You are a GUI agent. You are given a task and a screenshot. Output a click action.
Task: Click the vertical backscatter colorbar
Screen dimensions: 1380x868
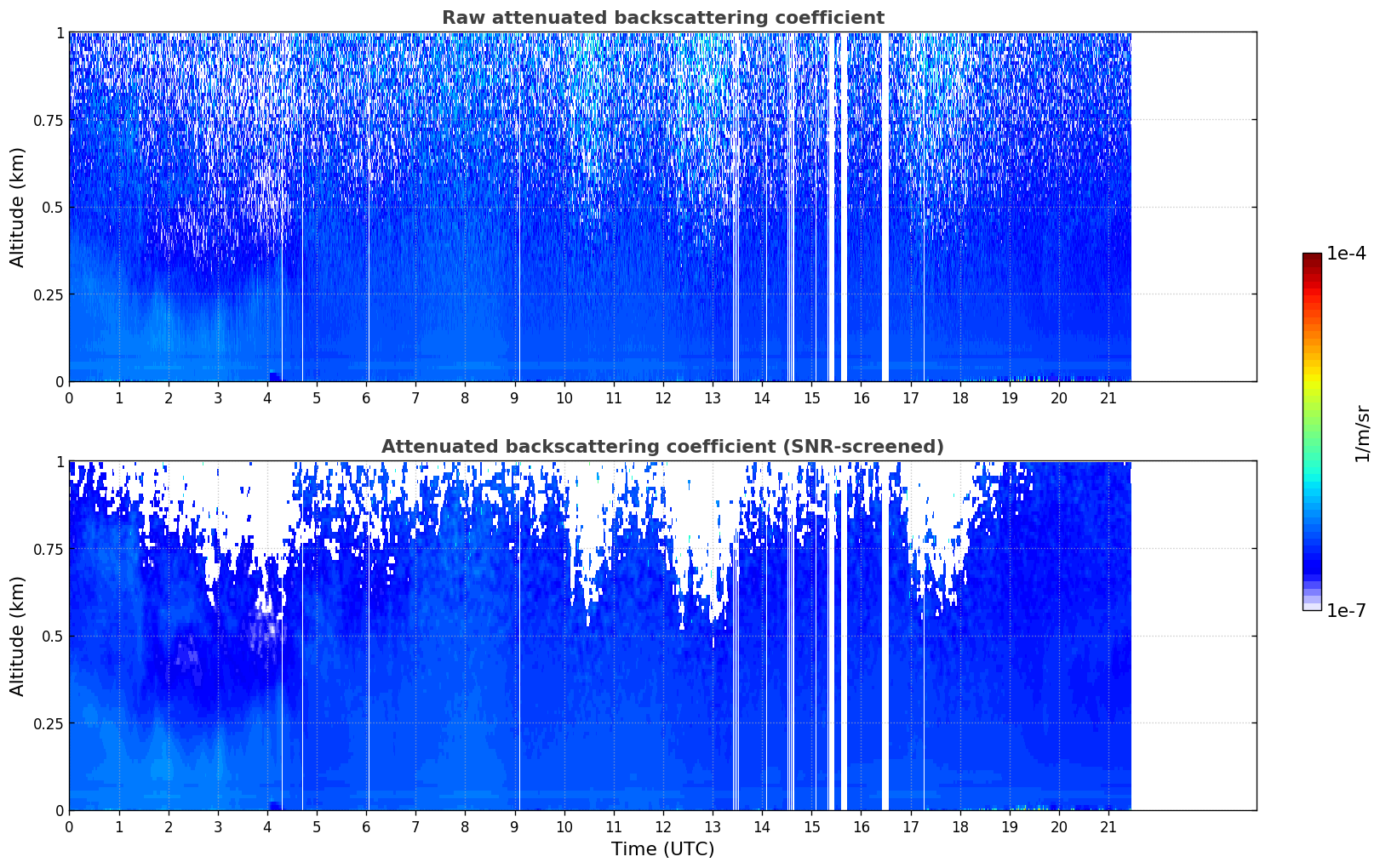(1312, 431)
